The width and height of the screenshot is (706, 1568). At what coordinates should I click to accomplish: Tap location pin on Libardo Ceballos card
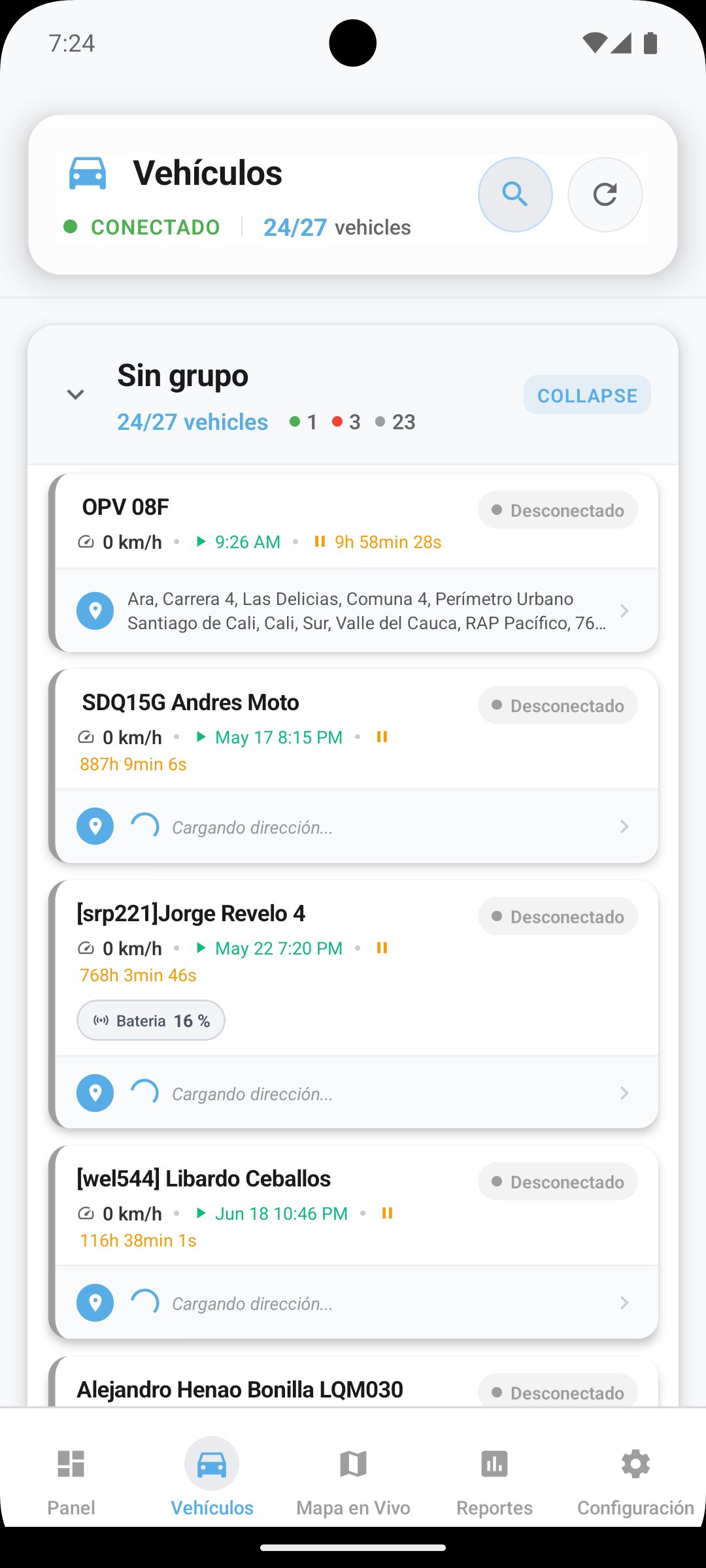tap(95, 1303)
